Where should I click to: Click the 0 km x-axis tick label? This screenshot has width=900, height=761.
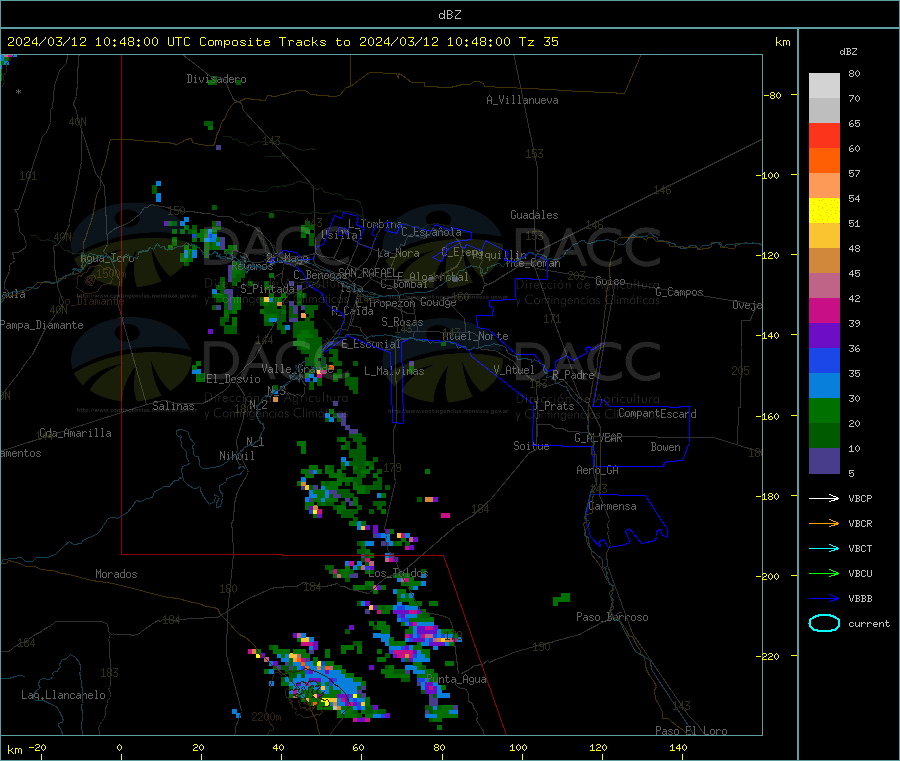[119, 748]
